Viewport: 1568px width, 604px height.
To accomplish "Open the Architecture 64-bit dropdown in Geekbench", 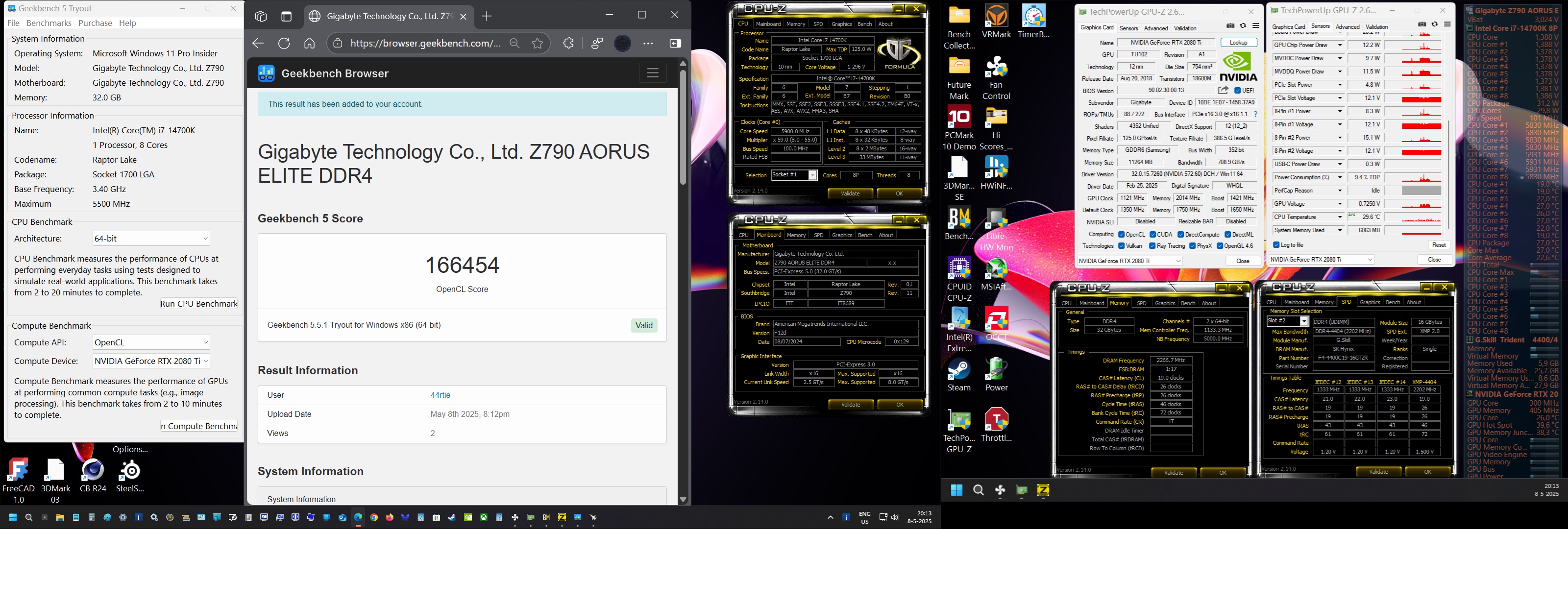I will pyautogui.click(x=151, y=239).
